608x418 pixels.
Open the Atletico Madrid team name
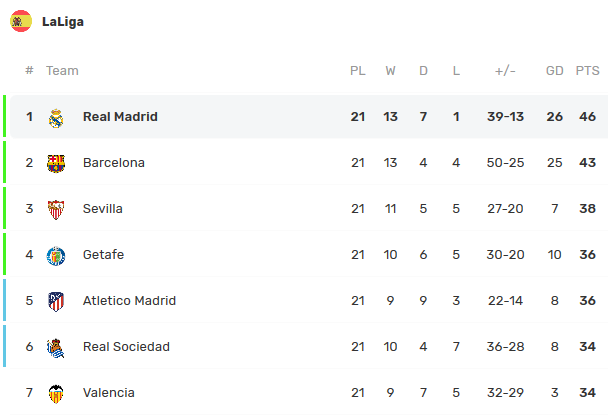tap(129, 301)
